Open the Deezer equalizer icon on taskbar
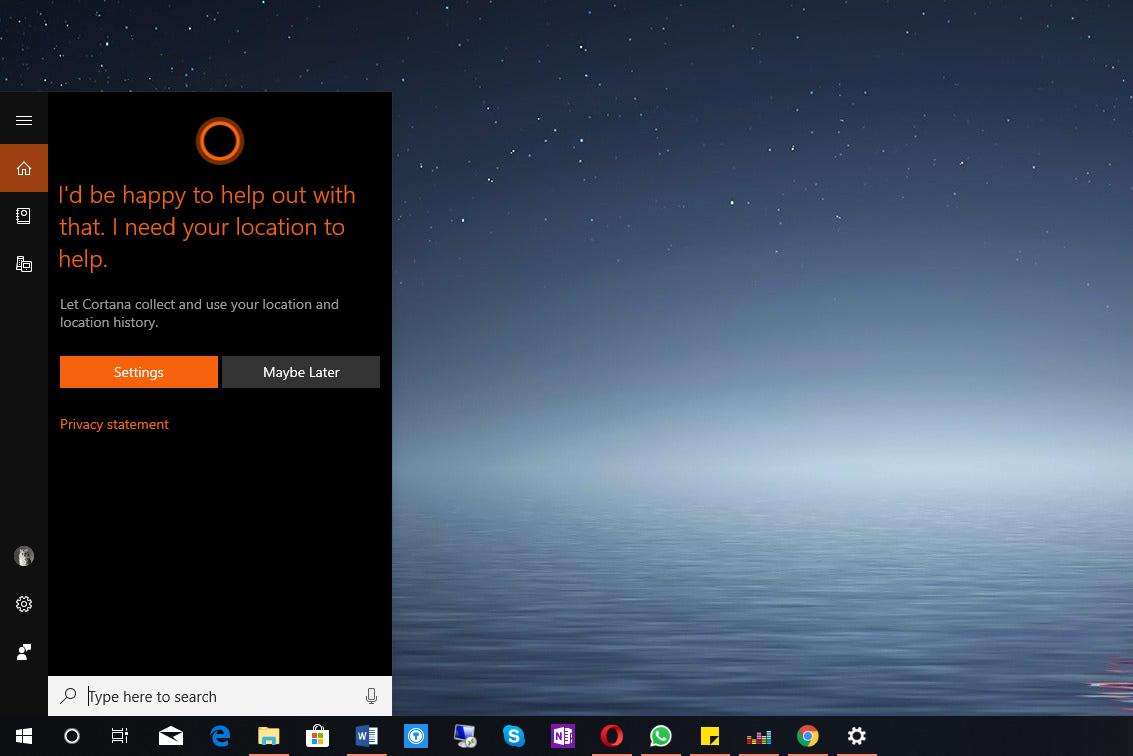 tap(759, 736)
